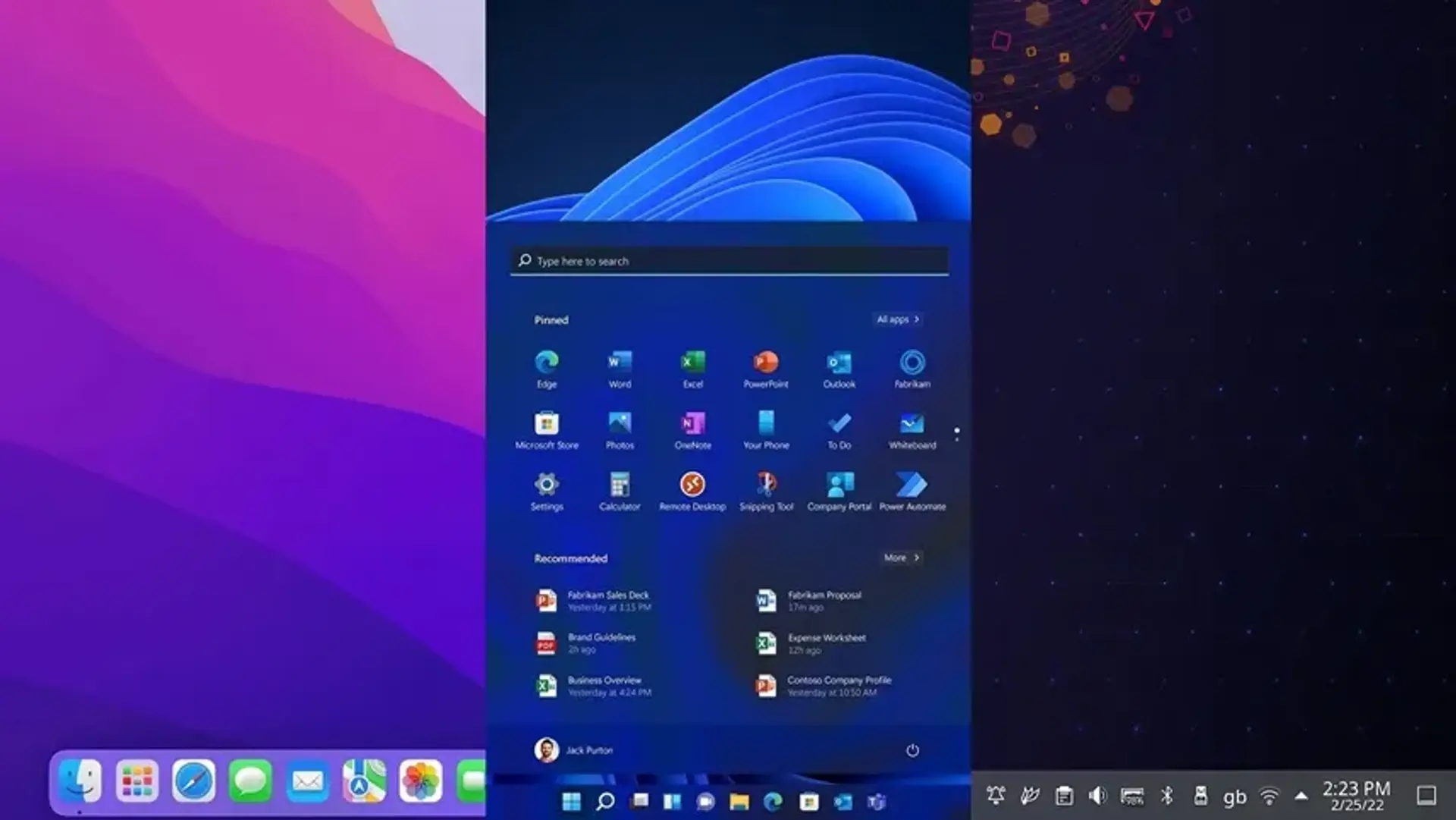Open the volume control in tray
Viewport: 1456px width, 820px height.
(x=1097, y=796)
